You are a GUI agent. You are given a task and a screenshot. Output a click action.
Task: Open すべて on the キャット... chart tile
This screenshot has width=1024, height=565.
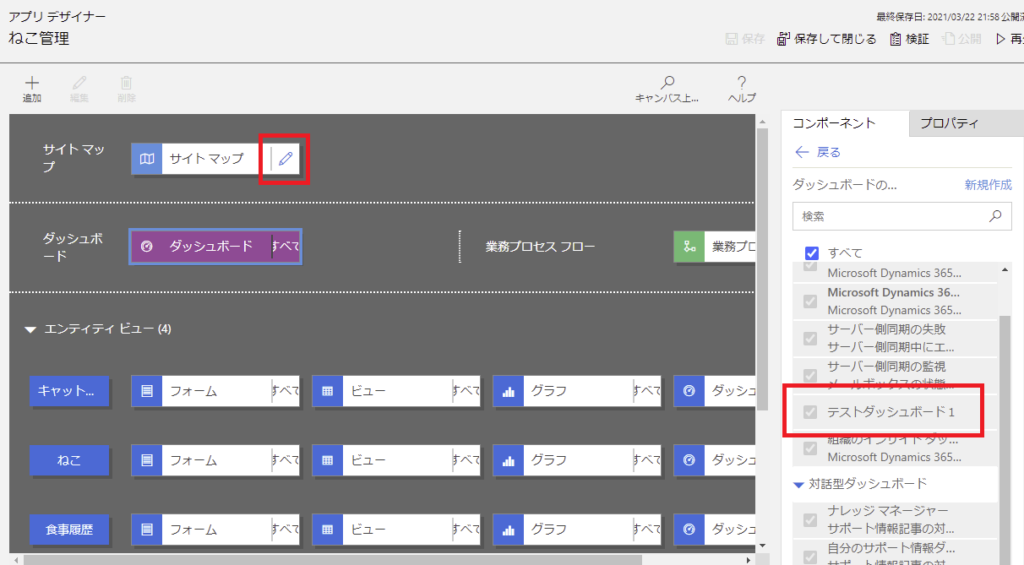[x=647, y=391]
